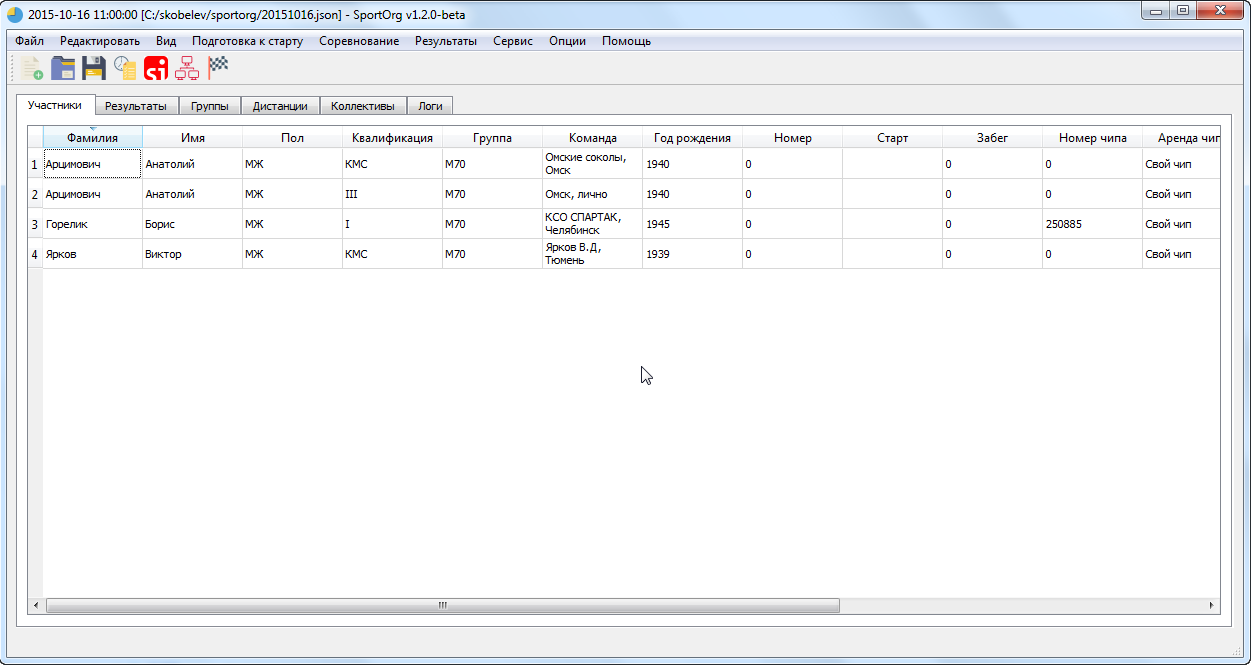
Task: Sort by the Старт column header
Action: [x=892, y=138]
